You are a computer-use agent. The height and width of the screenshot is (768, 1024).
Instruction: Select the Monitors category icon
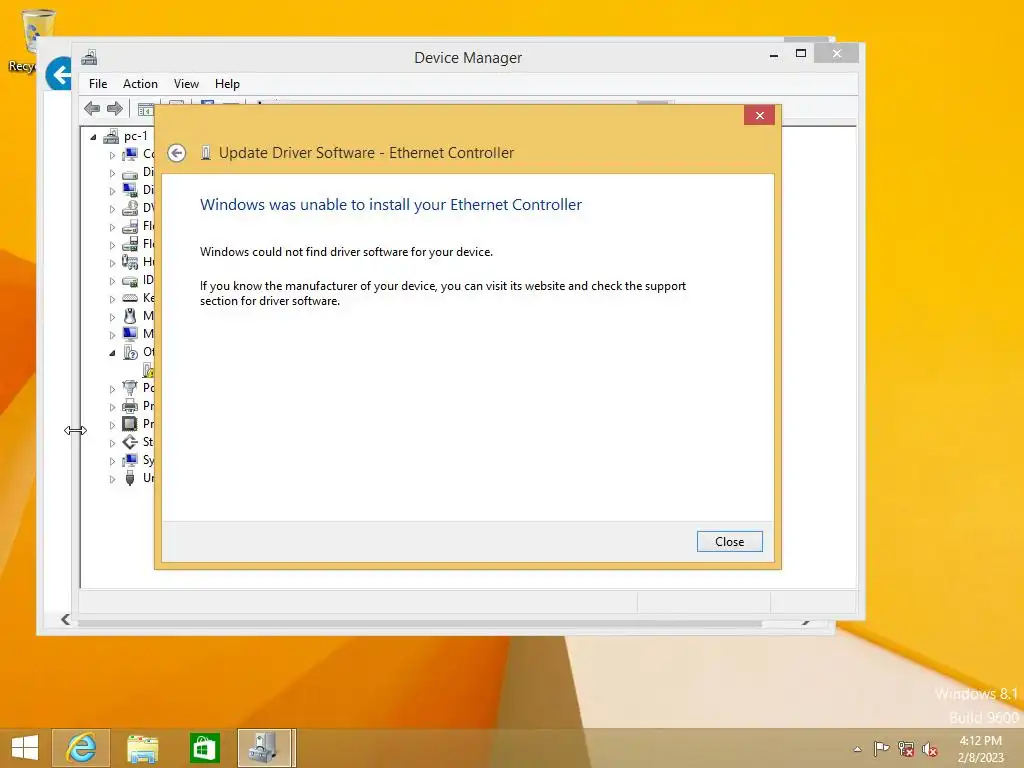130,334
